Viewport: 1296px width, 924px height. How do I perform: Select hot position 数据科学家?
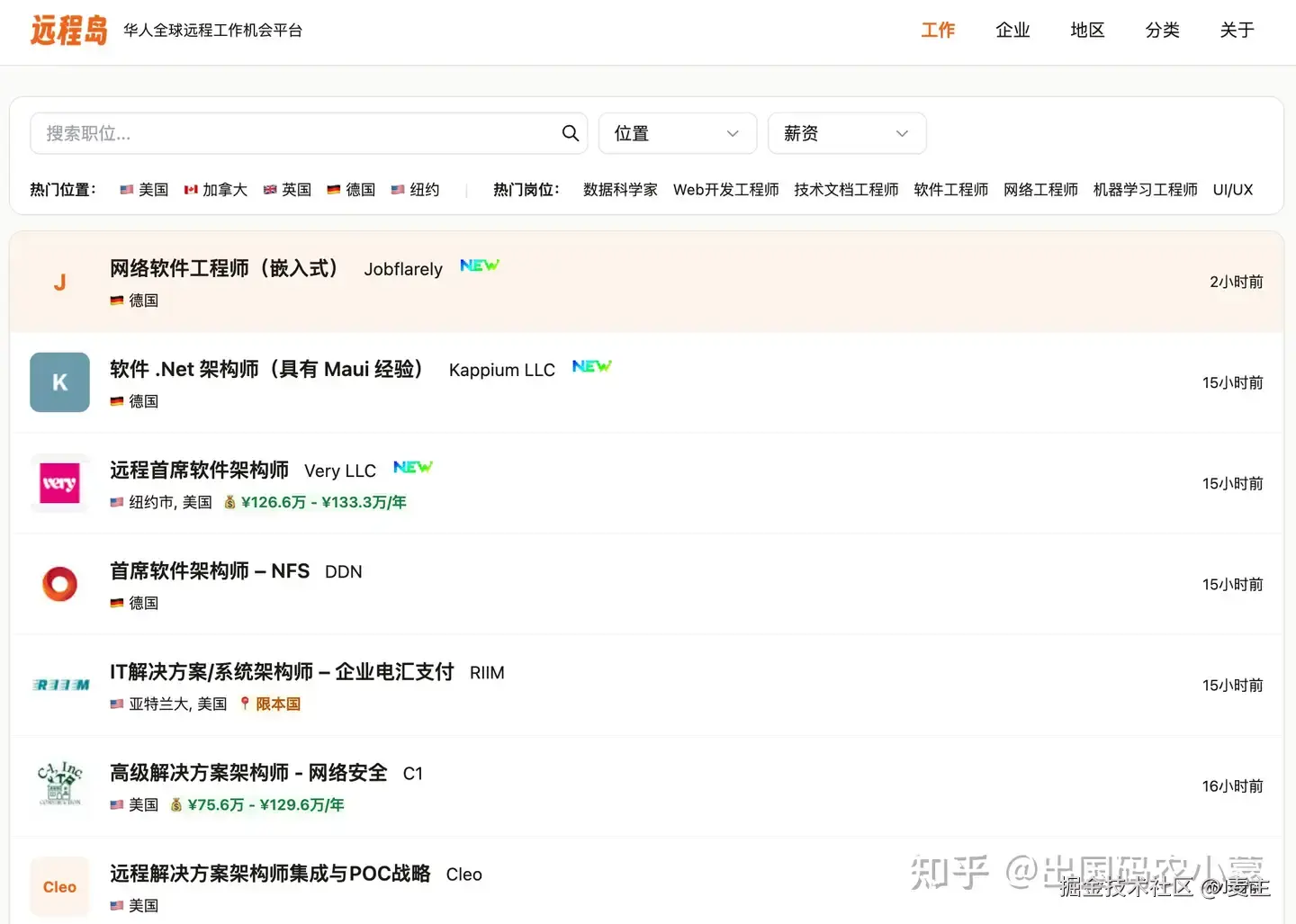620,190
